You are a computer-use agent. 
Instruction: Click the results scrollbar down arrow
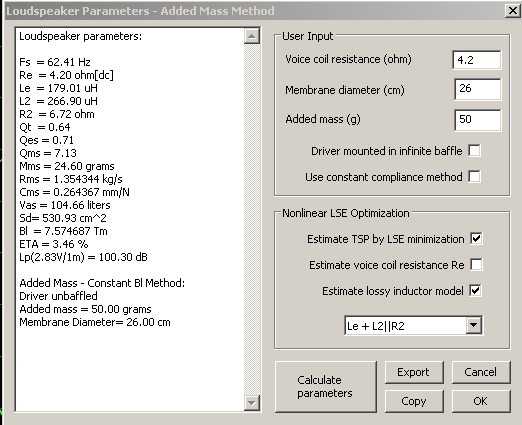tap(252, 403)
